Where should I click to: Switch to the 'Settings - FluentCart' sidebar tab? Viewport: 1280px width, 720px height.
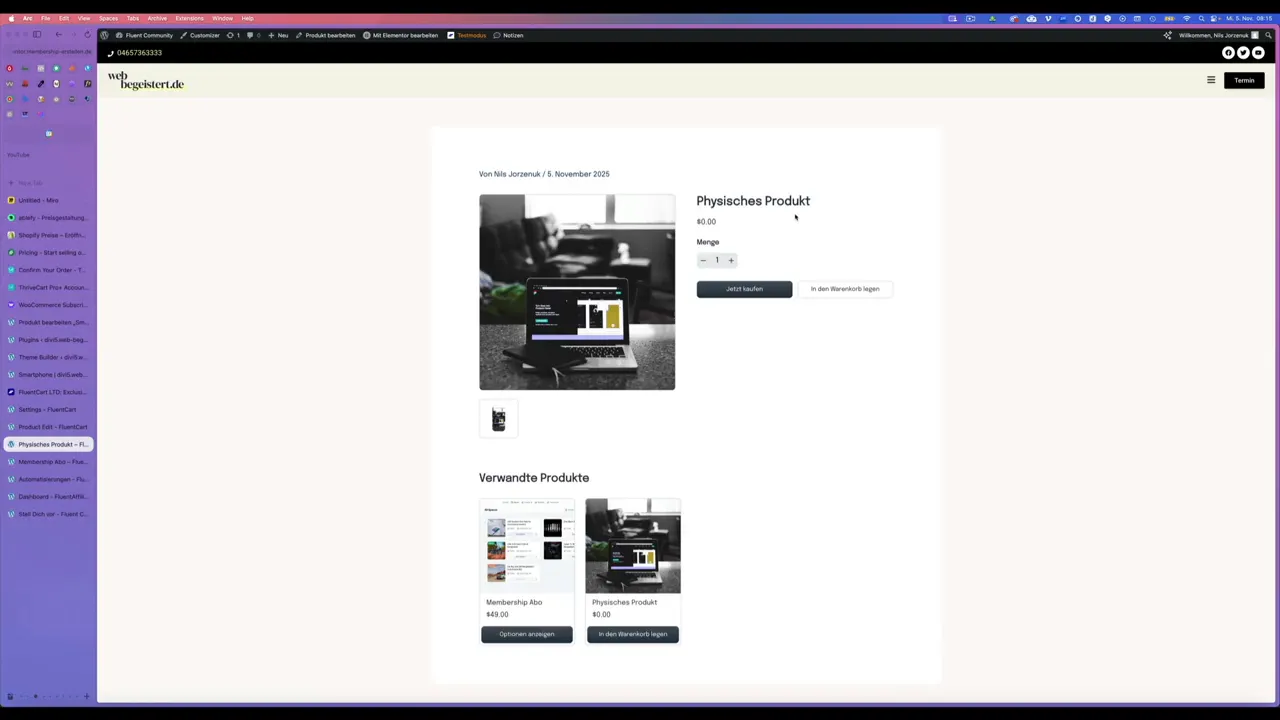pyautogui.click(x=46, y=409)
